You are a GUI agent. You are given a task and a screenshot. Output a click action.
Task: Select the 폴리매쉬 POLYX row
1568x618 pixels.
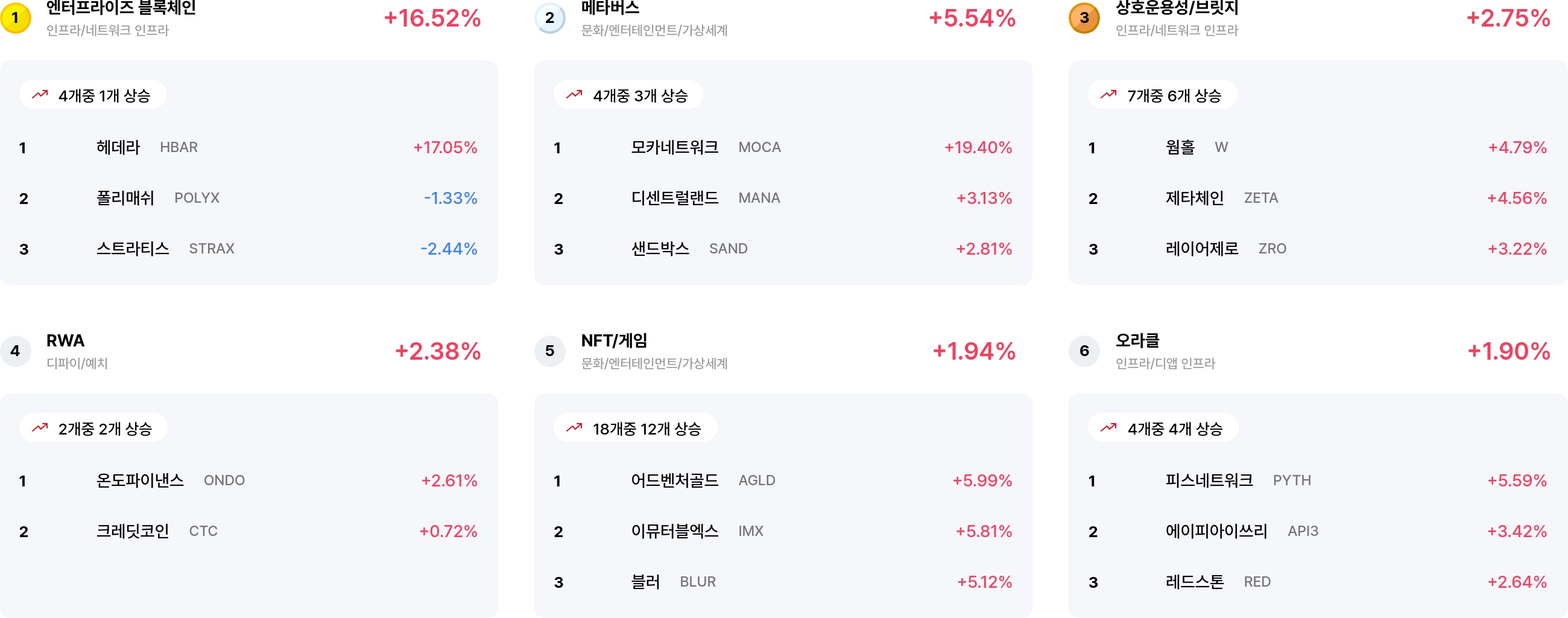coord(248,198)
